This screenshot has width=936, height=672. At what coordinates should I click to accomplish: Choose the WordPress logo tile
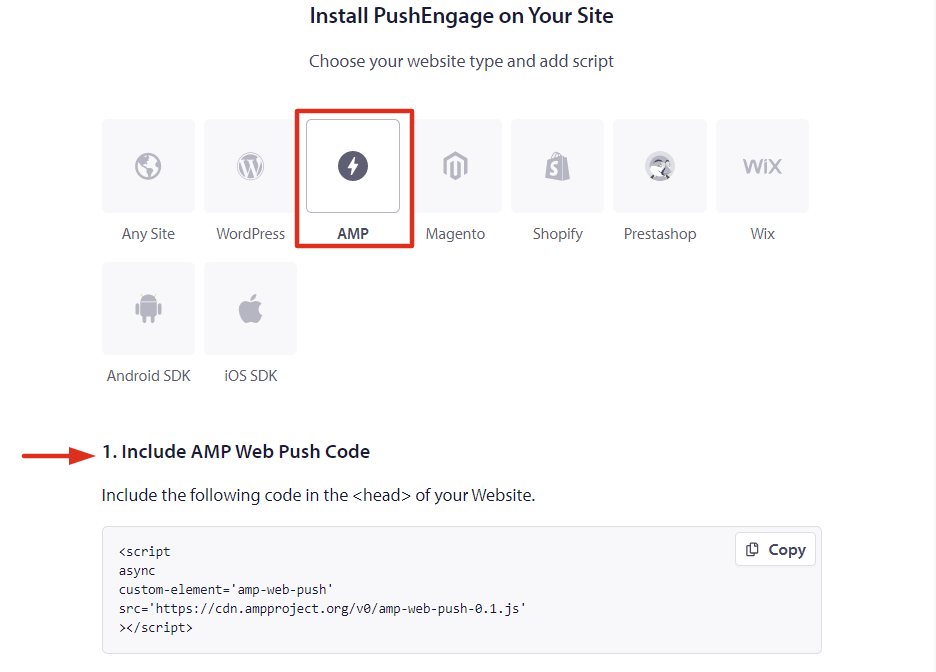pyautogui.click(x=250, y=166)
